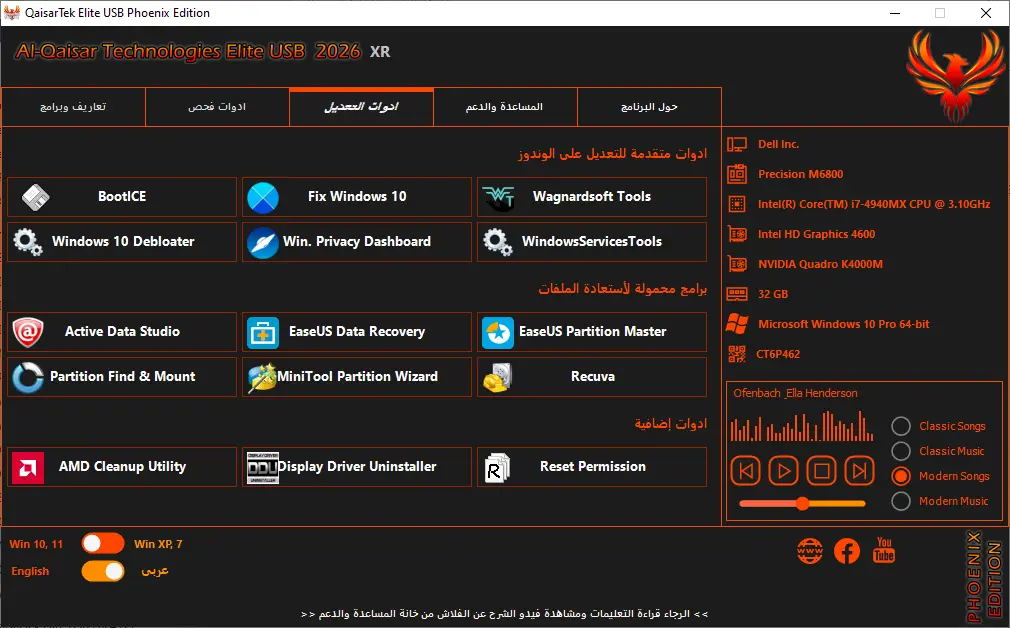The image size is (1010, 628).
Task: Open the Facebook page icon
Action: 846,551
